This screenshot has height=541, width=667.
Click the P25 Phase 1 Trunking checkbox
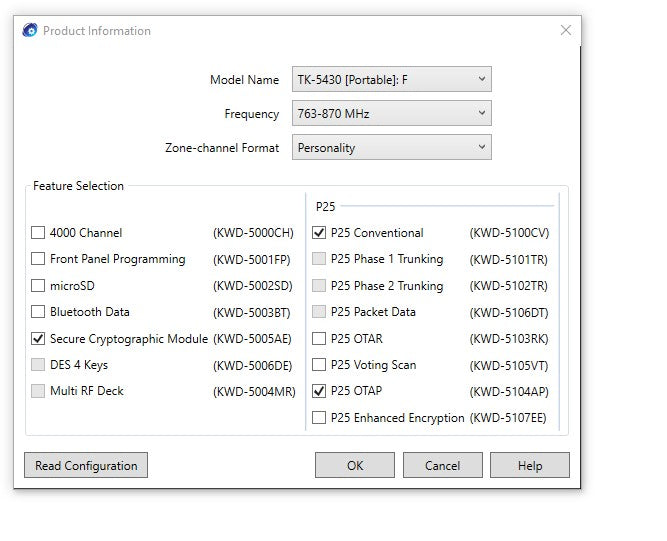click(x=319, y=259)
